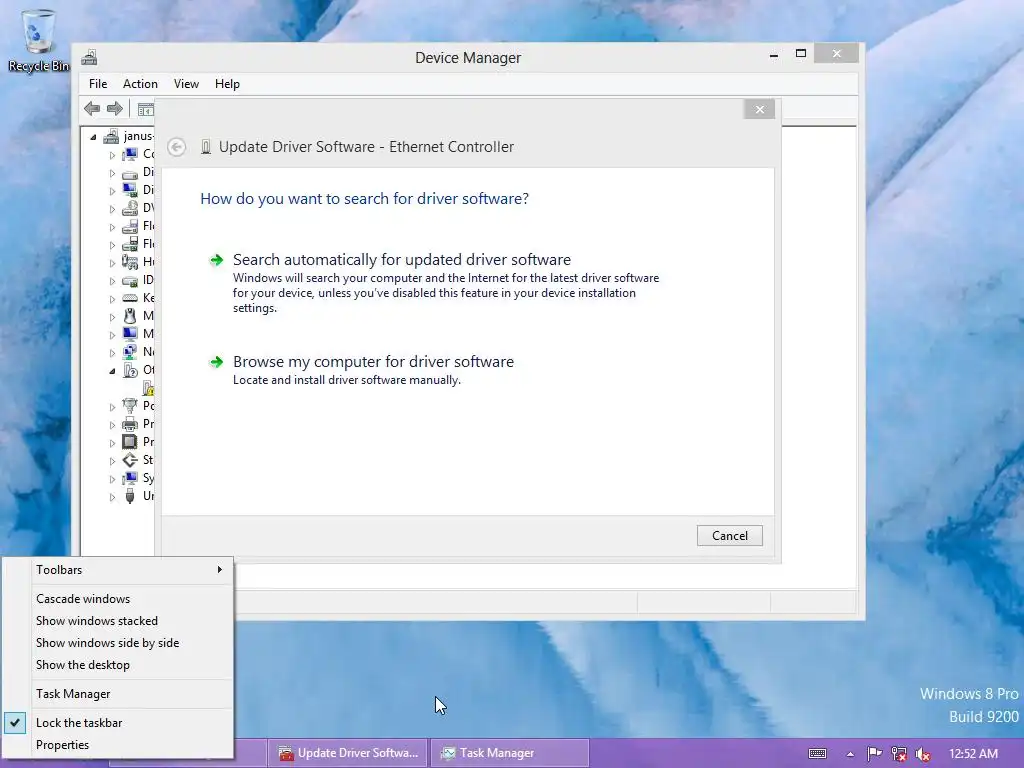Image resolution: width=1024 pixels, height=768 pixels.
Task: Open taskbar Properties from the context menu
Action: coord(118,745)
